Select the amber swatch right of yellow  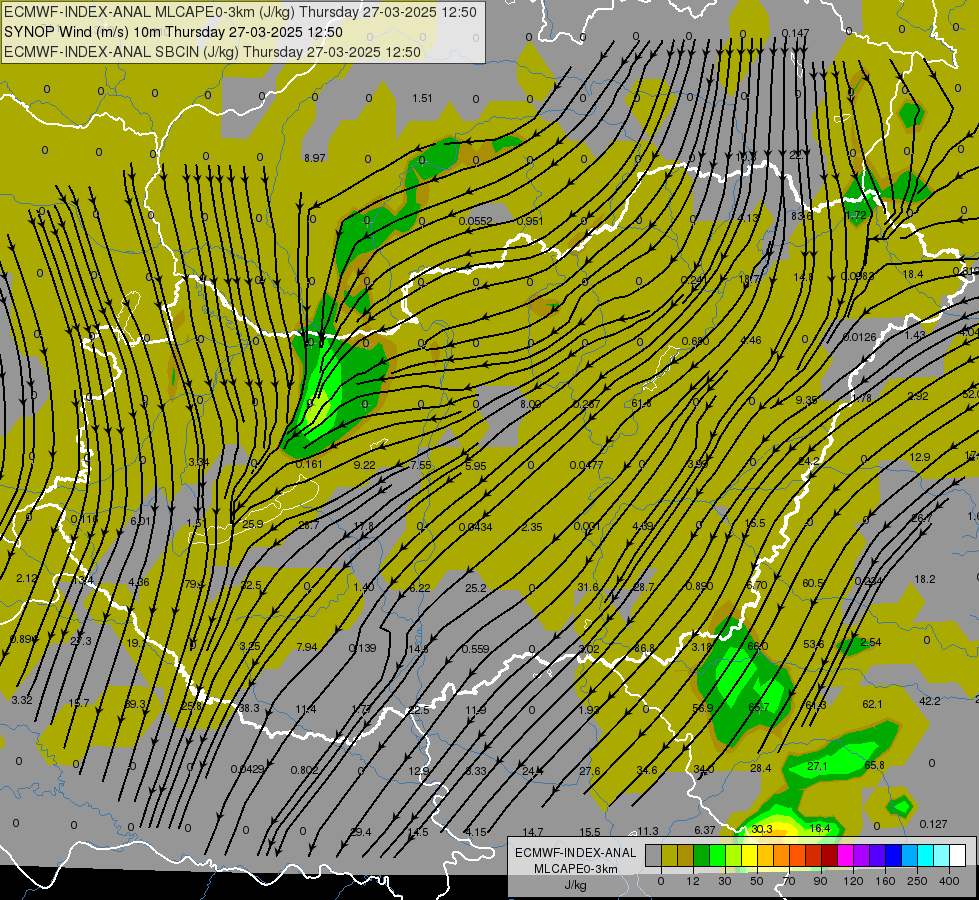point(766,856)
